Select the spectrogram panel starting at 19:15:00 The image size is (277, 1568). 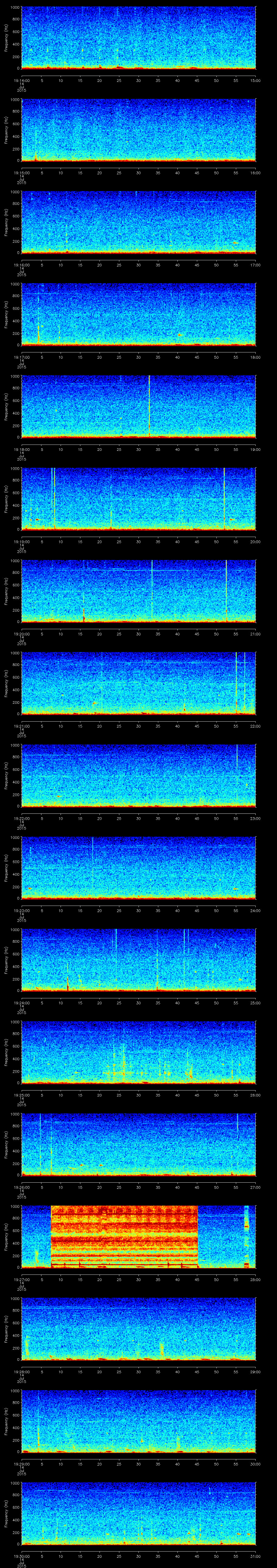138,130
